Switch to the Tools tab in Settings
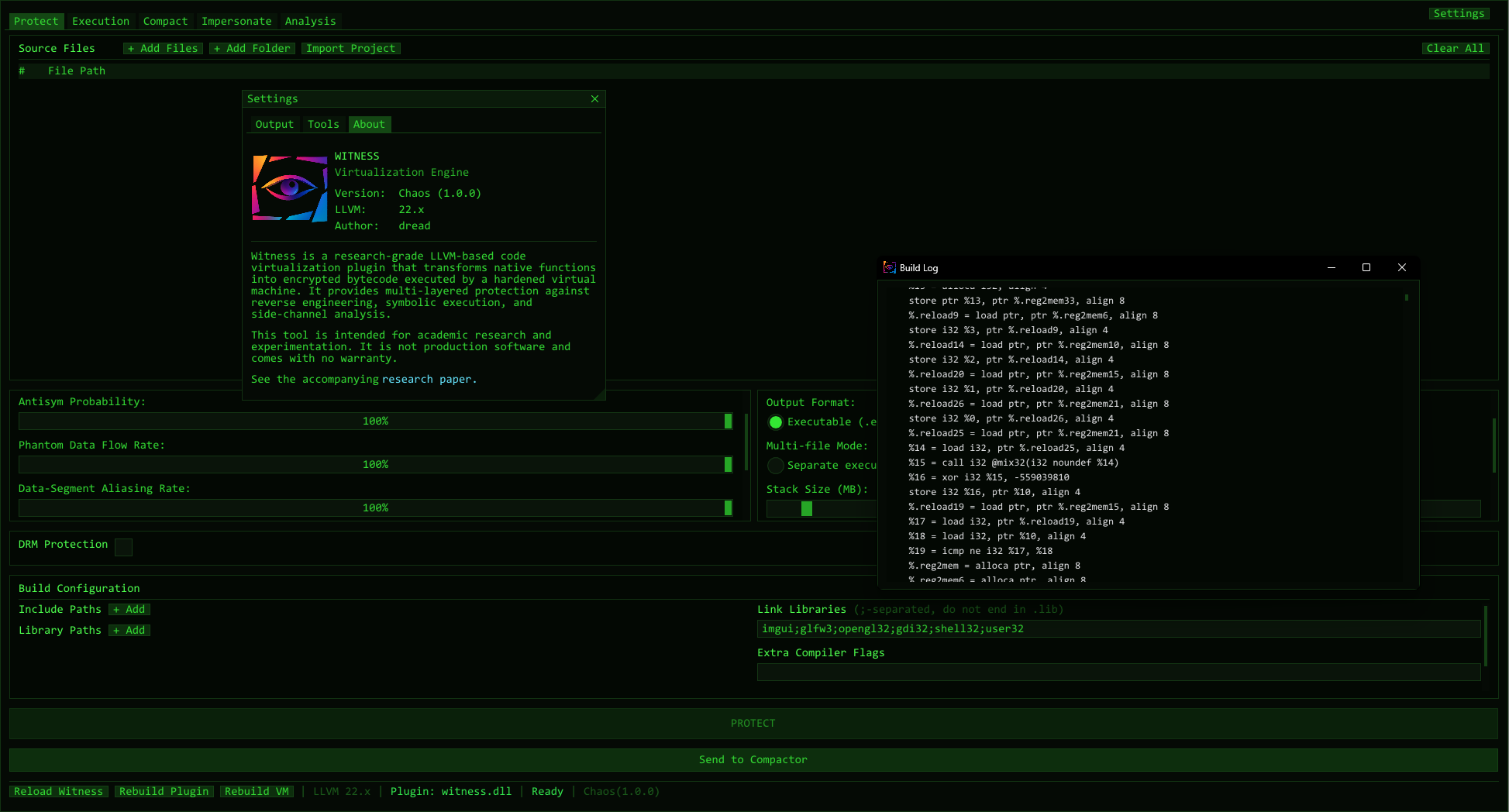 (323, 124)
